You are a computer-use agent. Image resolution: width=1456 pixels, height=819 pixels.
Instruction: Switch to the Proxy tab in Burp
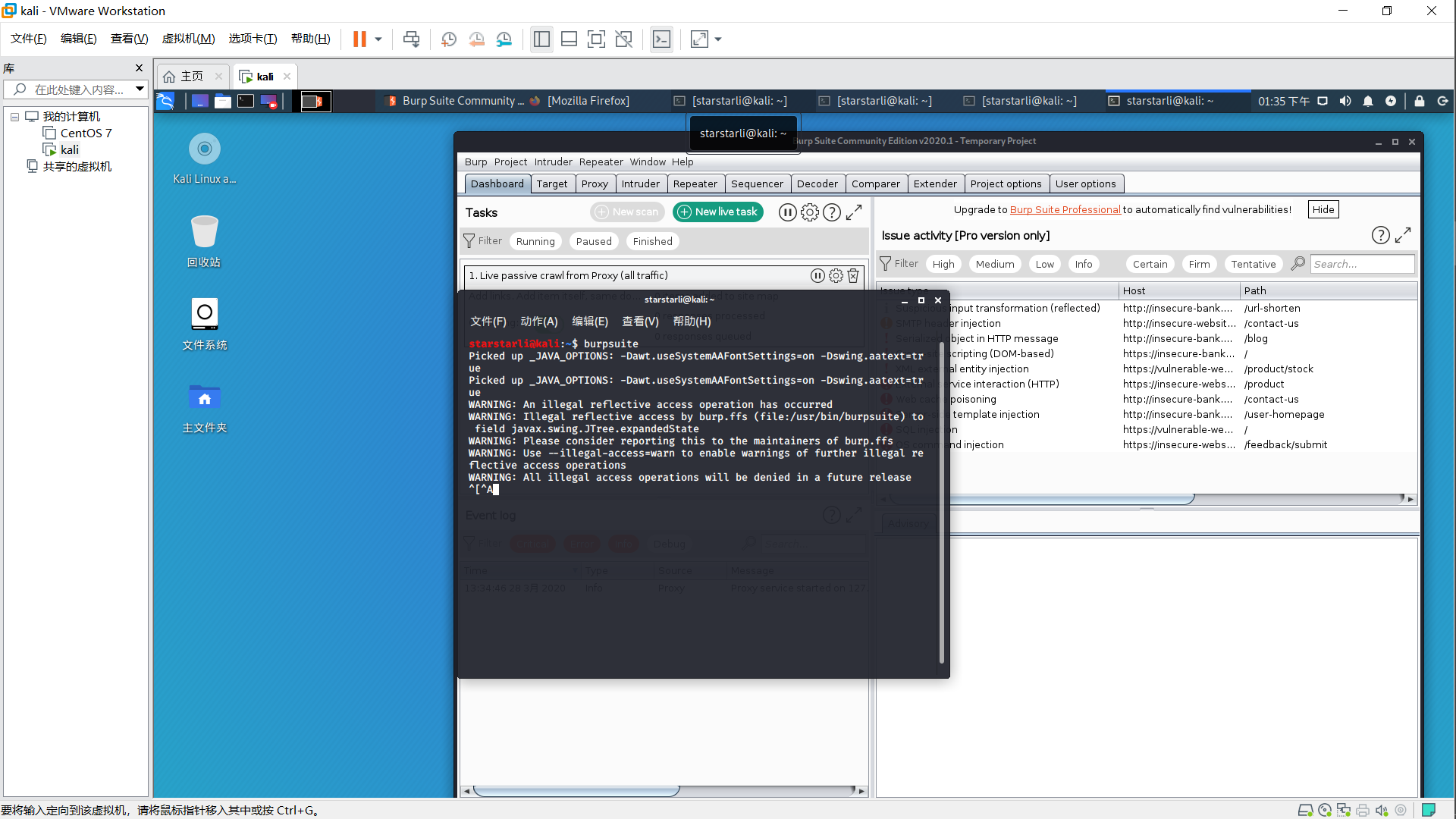click(x=595, y=184)
